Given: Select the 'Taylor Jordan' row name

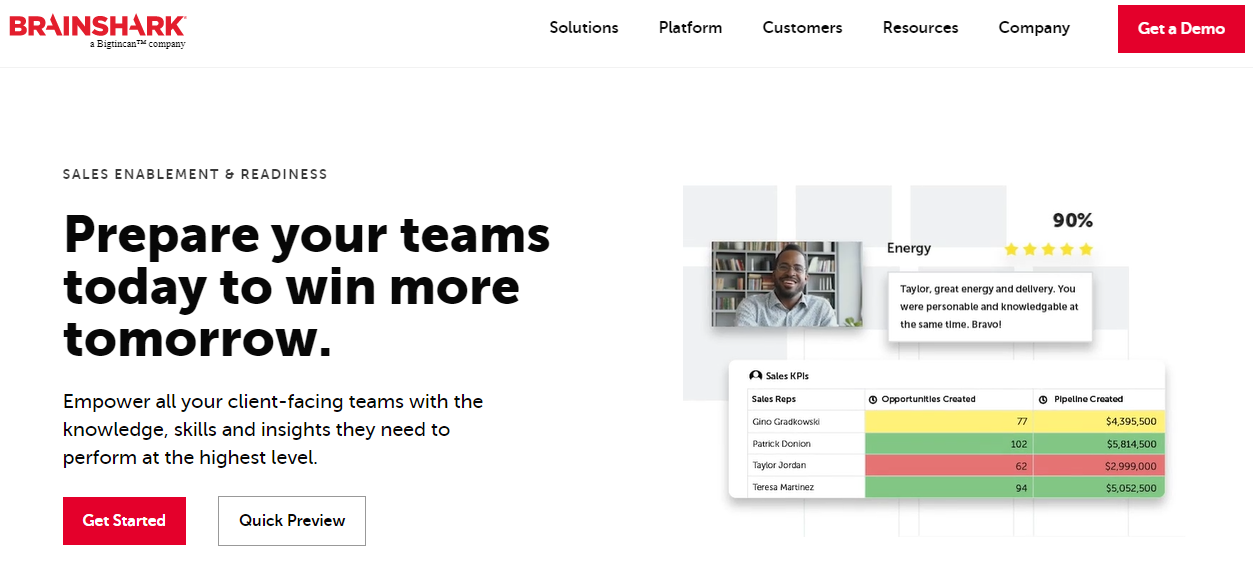Looking at the screenshot, I should click(x=779, y=466).
